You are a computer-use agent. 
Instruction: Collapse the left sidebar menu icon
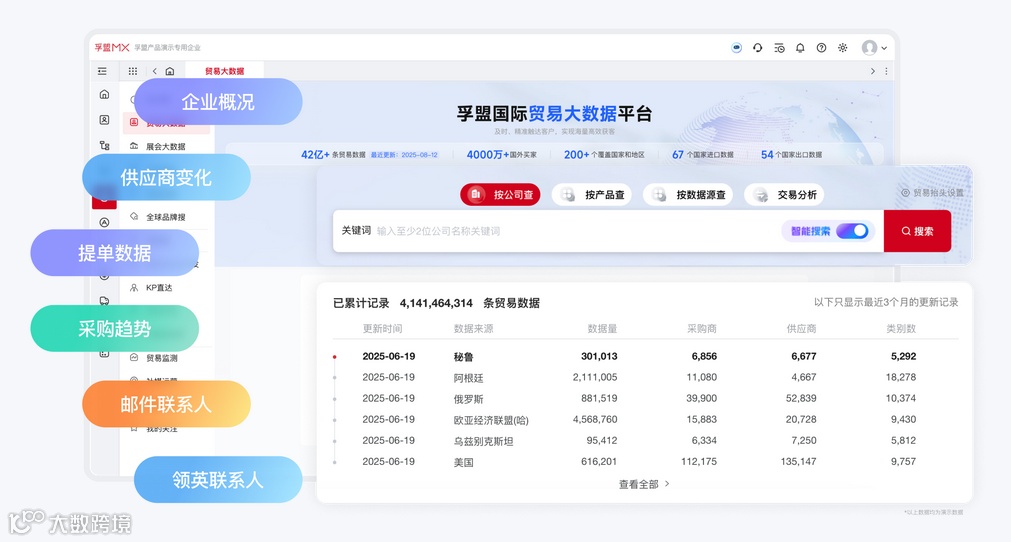(x=103, y=71)
